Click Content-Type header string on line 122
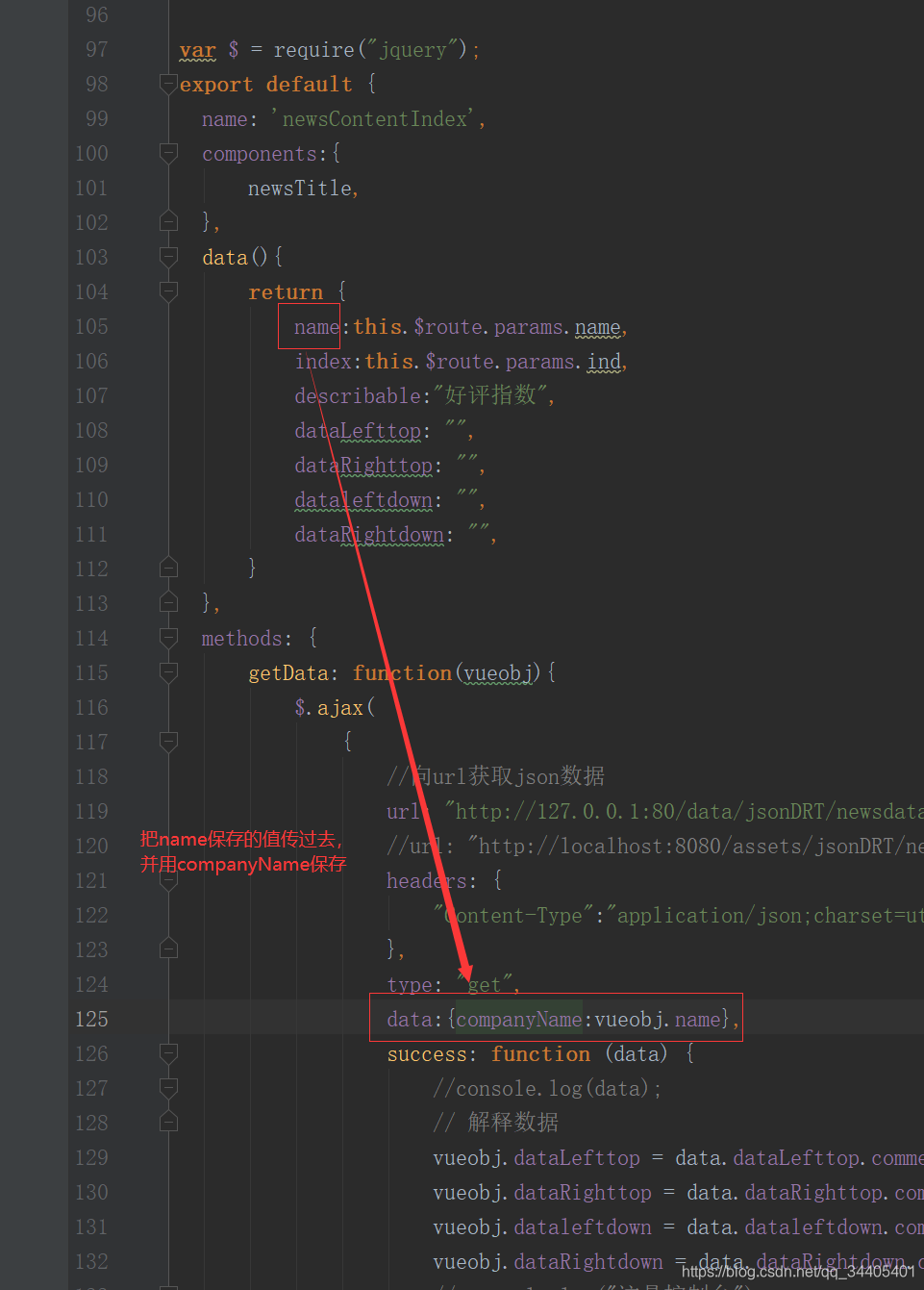Viewport: 924px width, 1290px height. (517, 916)
